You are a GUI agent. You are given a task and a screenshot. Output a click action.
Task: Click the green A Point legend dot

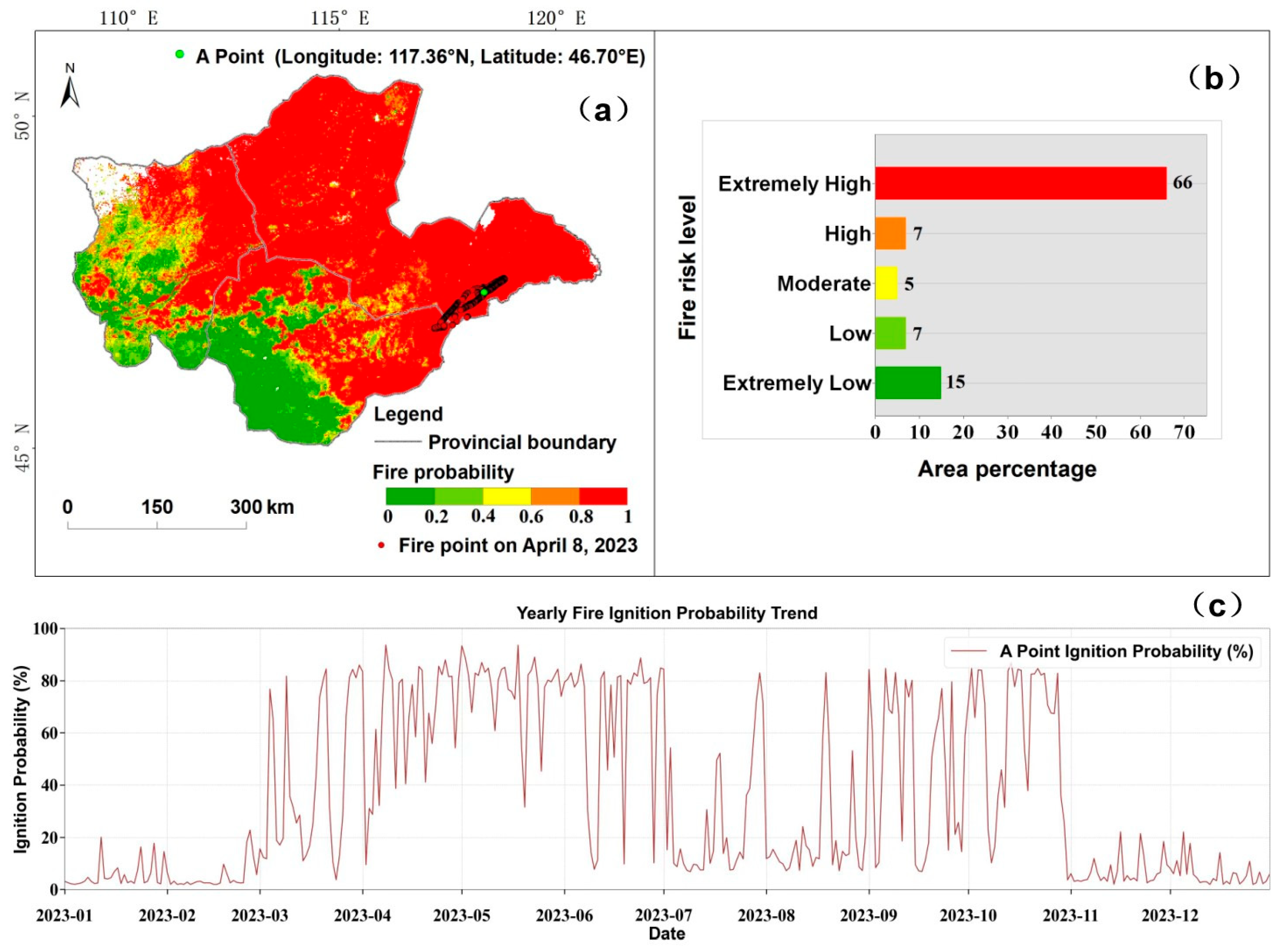[x=180, y=54]
